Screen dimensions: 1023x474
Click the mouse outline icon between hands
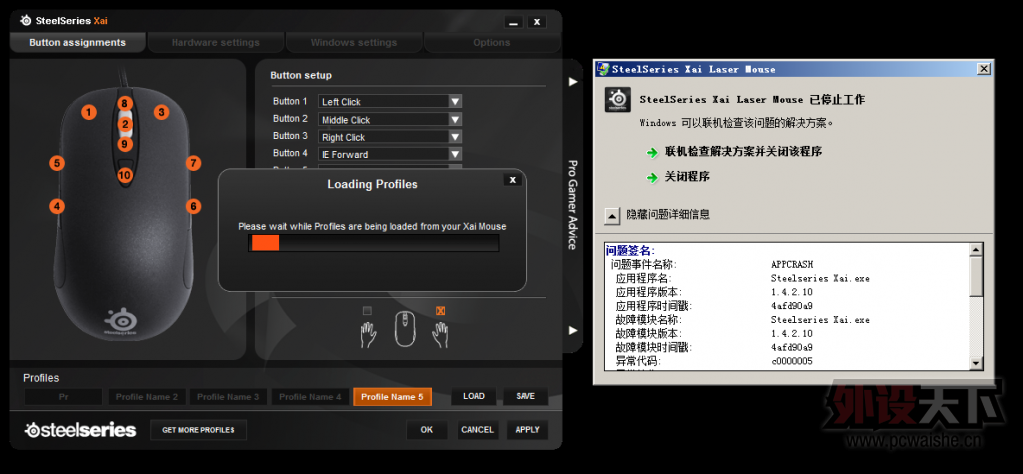coord(405,329)
